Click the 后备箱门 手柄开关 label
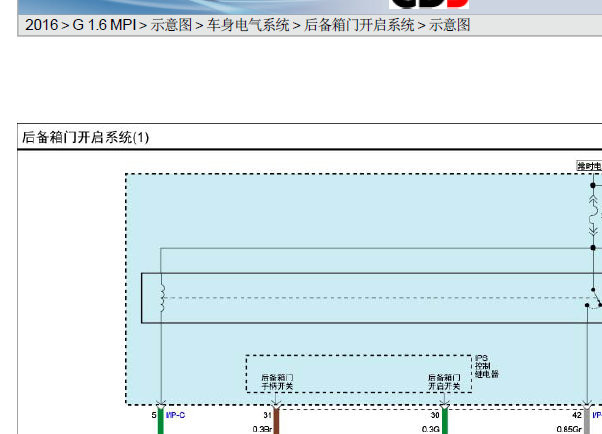 click(277, 382)
